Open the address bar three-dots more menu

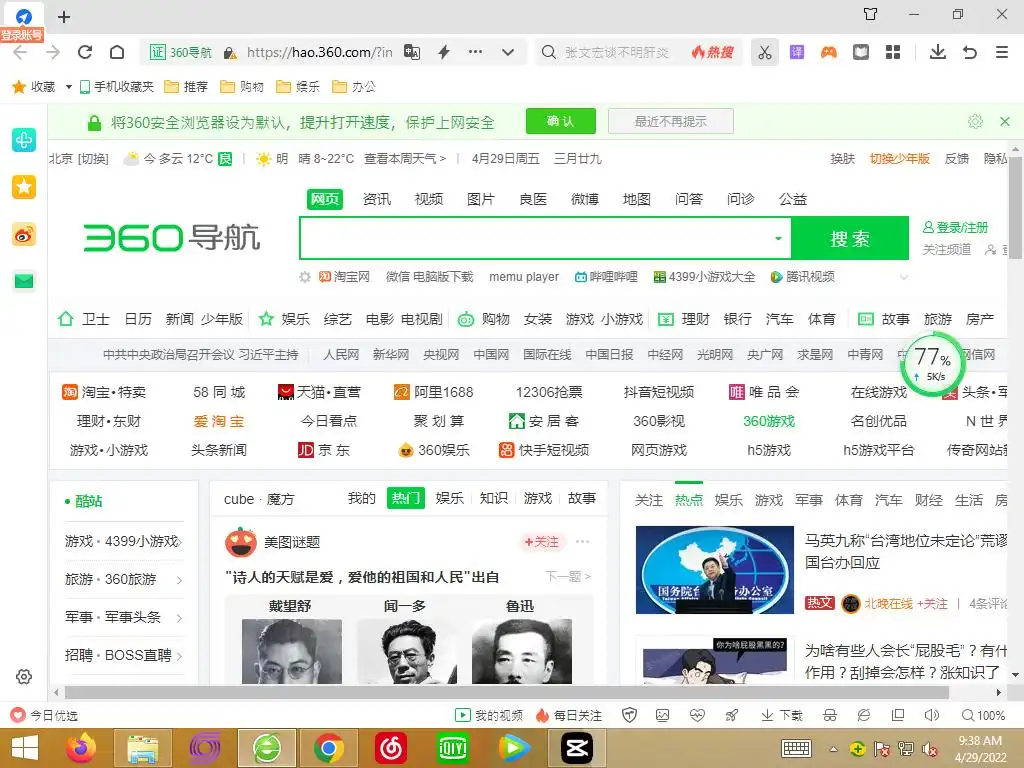[475, 52]
